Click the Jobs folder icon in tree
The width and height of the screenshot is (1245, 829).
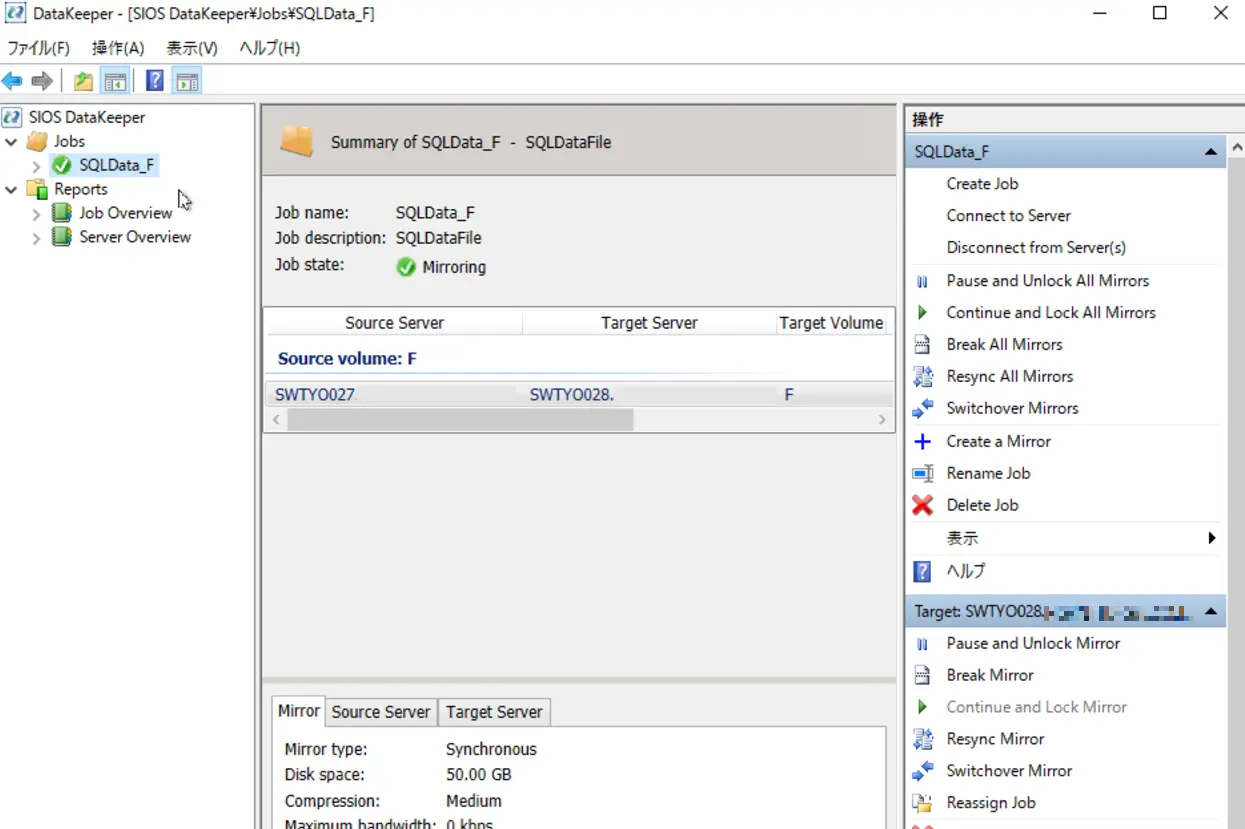point(37,141)
